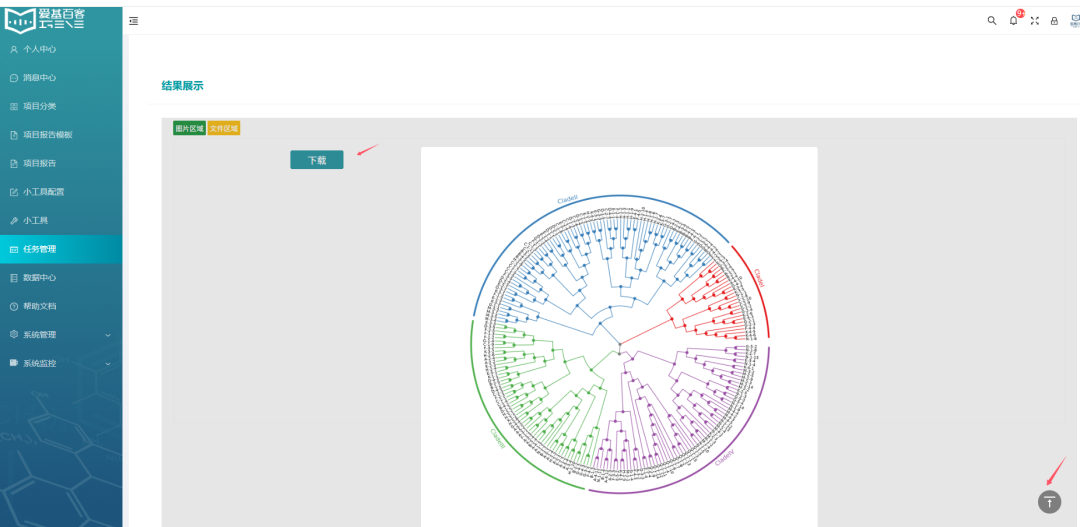1080x527 pixels.
Task: Click the 数据中心 icon
Action: click(14, 278)
